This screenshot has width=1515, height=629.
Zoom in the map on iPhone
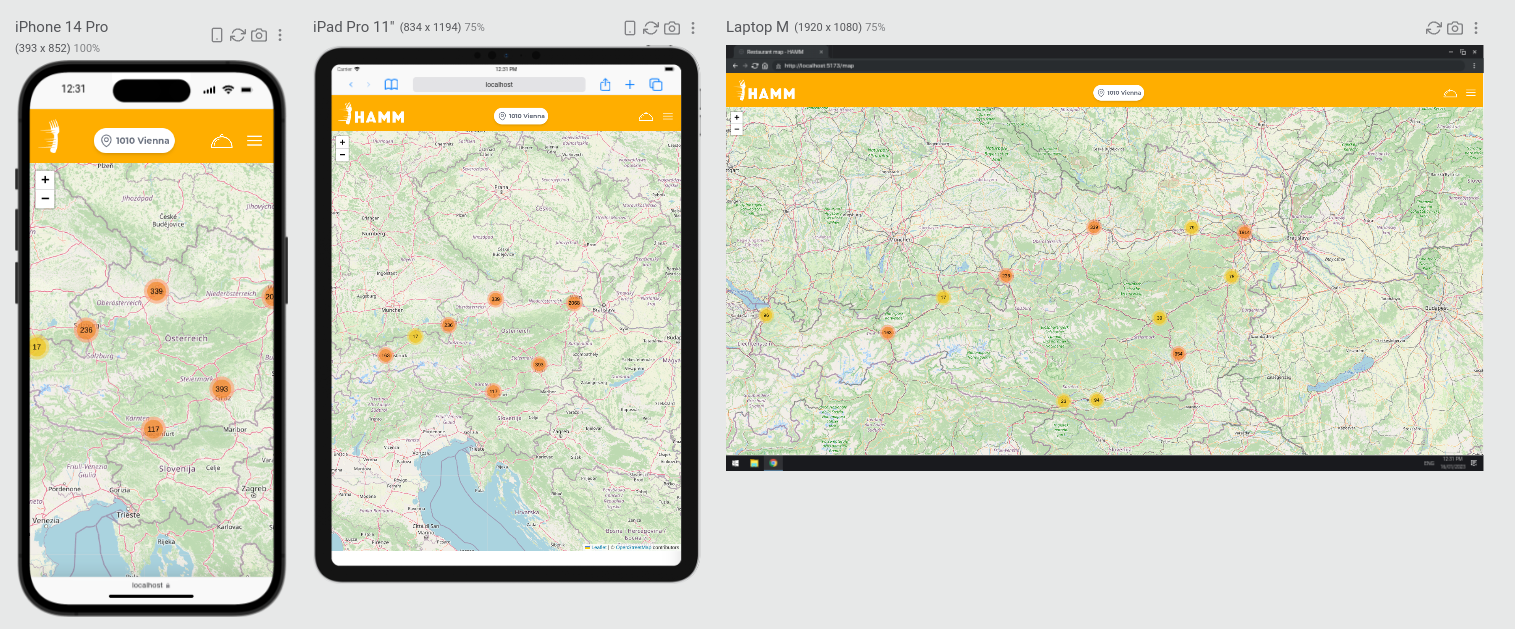[45, 180]
